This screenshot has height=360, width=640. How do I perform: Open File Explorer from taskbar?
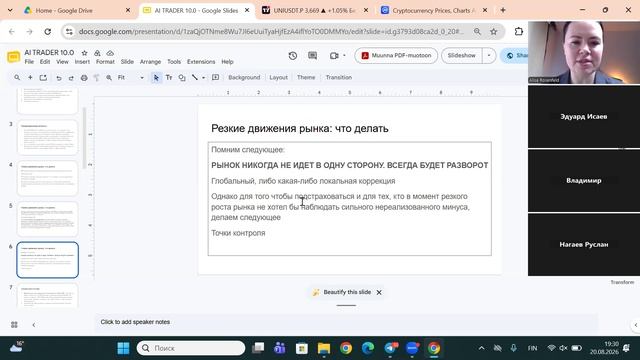tap(324, 348)
